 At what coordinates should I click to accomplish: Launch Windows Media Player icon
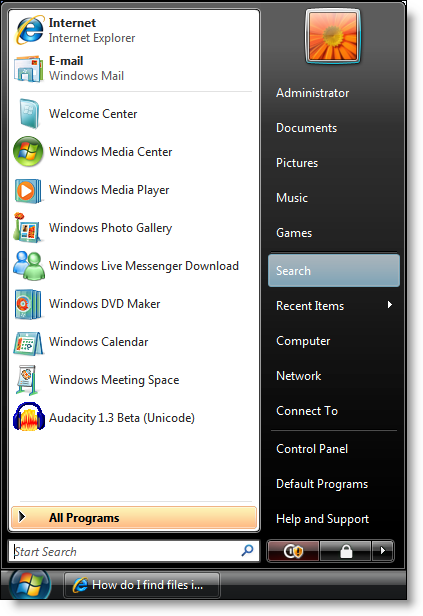pos(28,190)
